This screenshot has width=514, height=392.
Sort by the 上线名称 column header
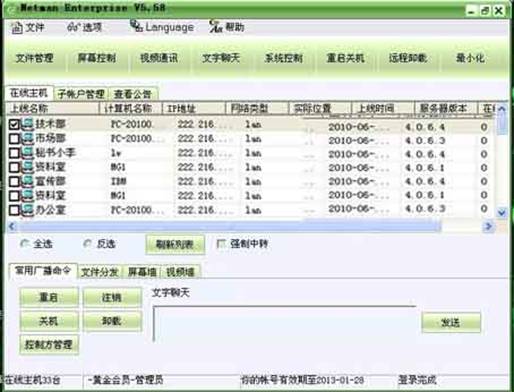[53, 108]
